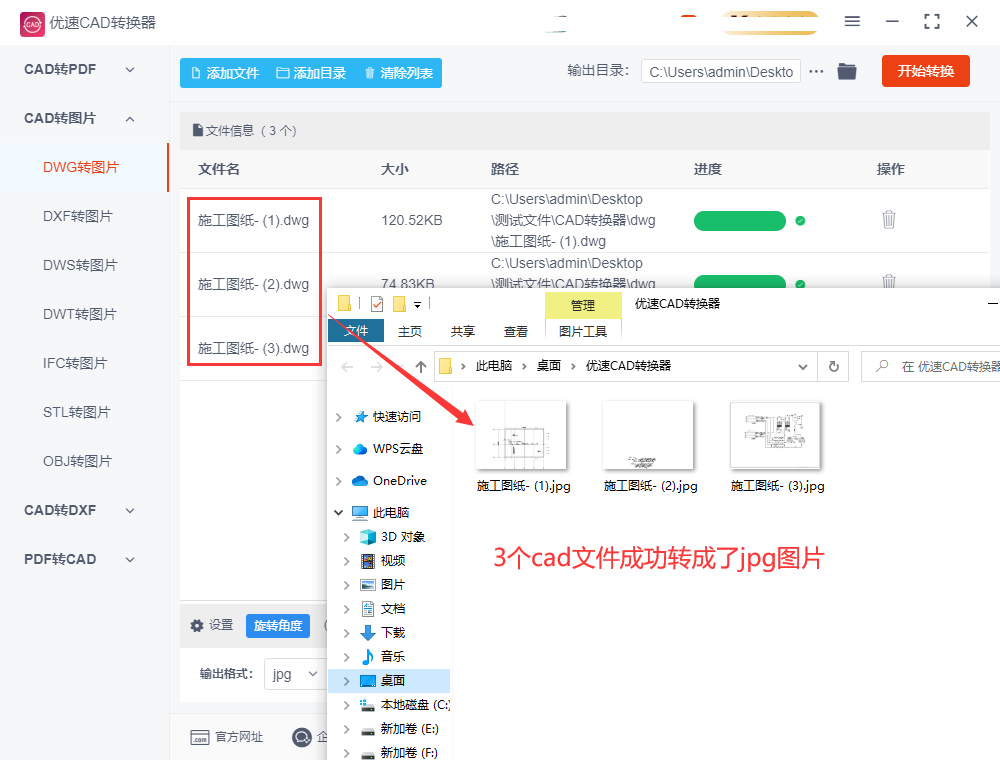1000x760 pixels.
Task: Open the 文件 tab in Explorer ribbon
Action: coord(356,331)
